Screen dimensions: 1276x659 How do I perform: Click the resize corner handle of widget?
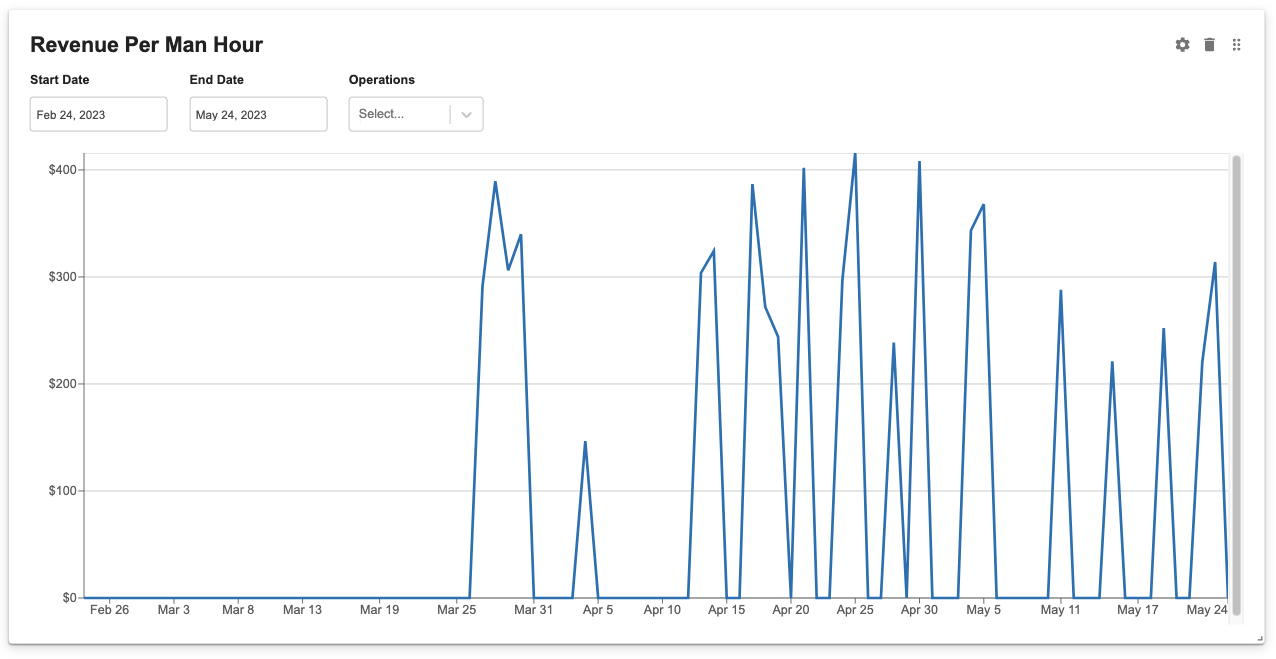click(1259, 638)
